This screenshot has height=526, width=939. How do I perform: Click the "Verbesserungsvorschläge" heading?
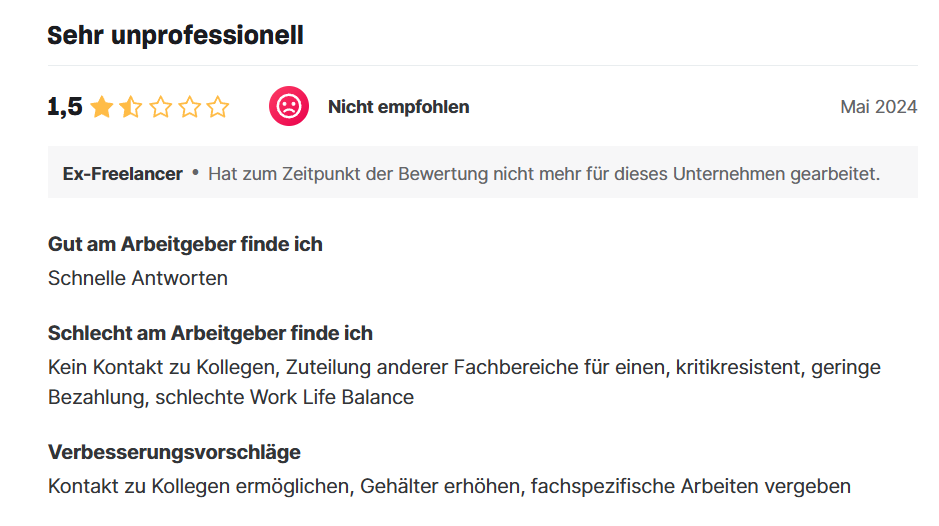(x=174, y=452)
